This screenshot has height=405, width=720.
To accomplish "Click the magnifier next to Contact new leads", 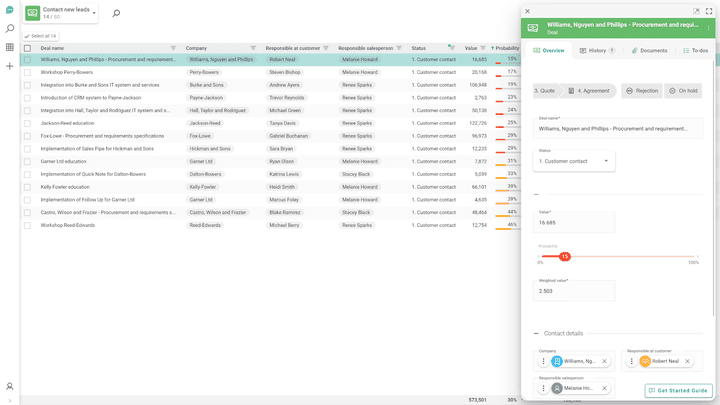I will pyautogui.click(x=116, y=14).
